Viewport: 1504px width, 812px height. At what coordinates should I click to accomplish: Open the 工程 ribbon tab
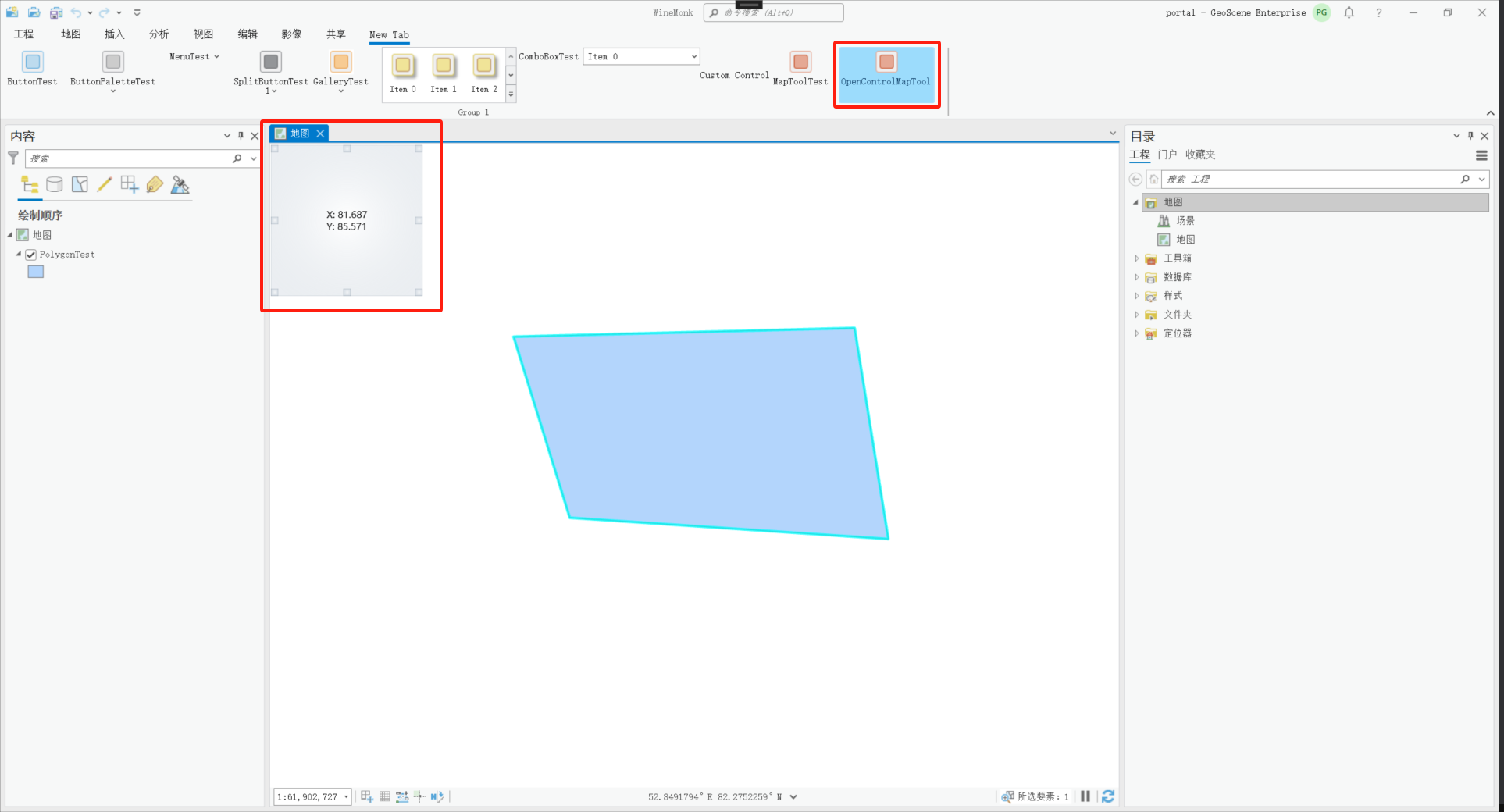23,34
